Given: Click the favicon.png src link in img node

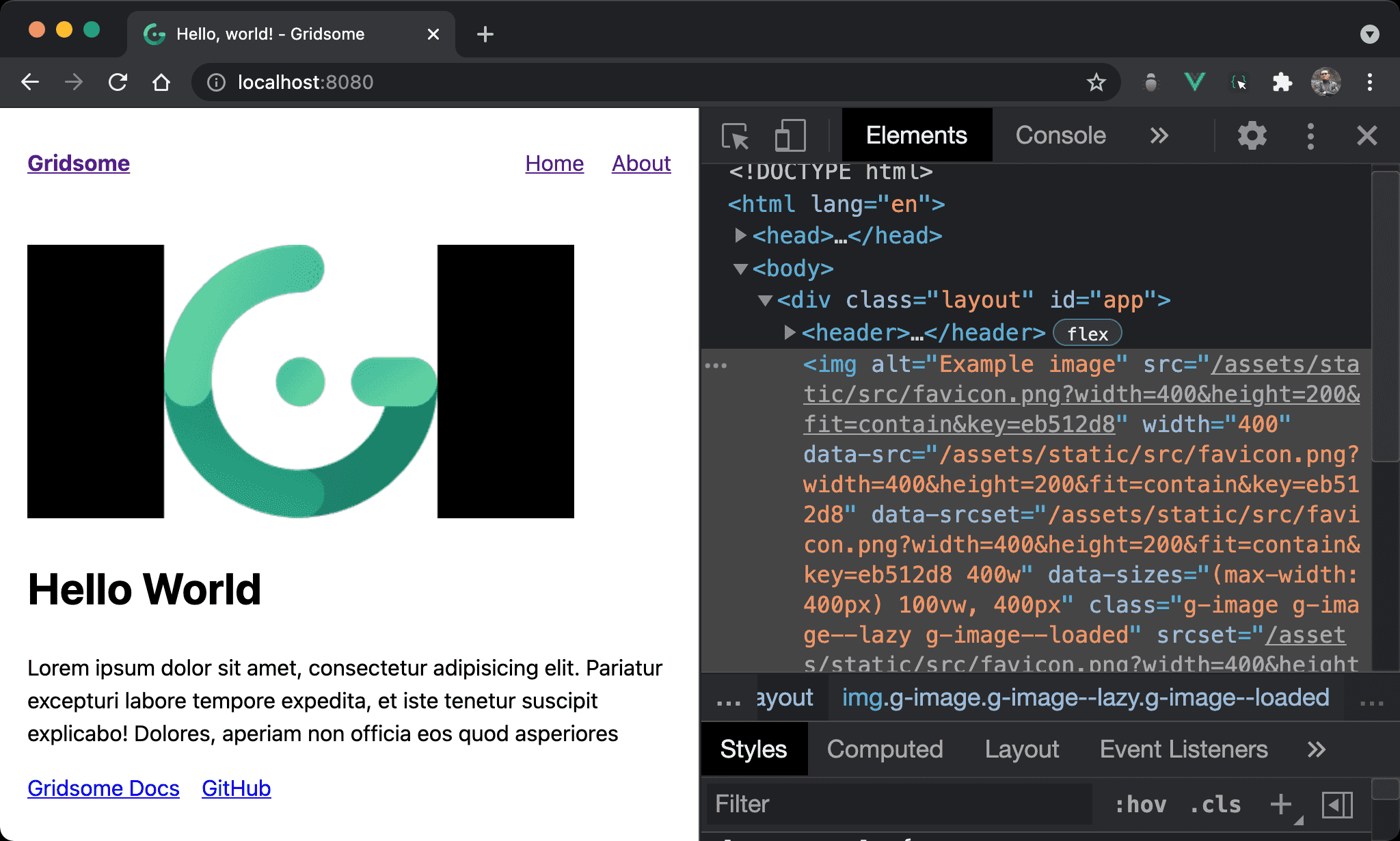Looking at the screenshot, I should tap(1081, 395).
